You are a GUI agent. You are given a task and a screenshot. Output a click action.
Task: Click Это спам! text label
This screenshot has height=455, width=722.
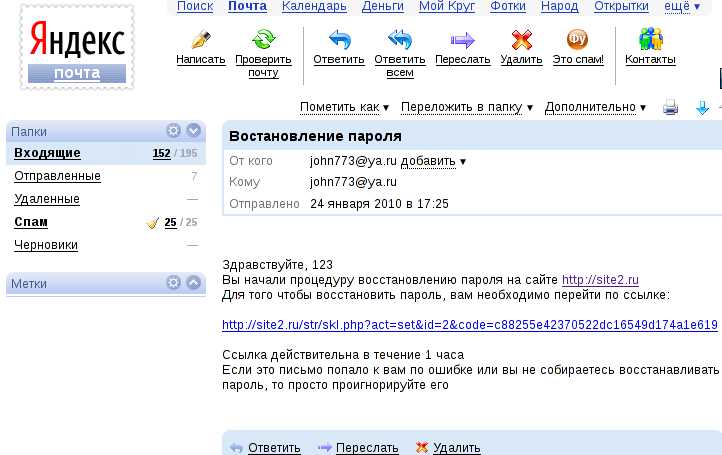click(x=578, y=60)
